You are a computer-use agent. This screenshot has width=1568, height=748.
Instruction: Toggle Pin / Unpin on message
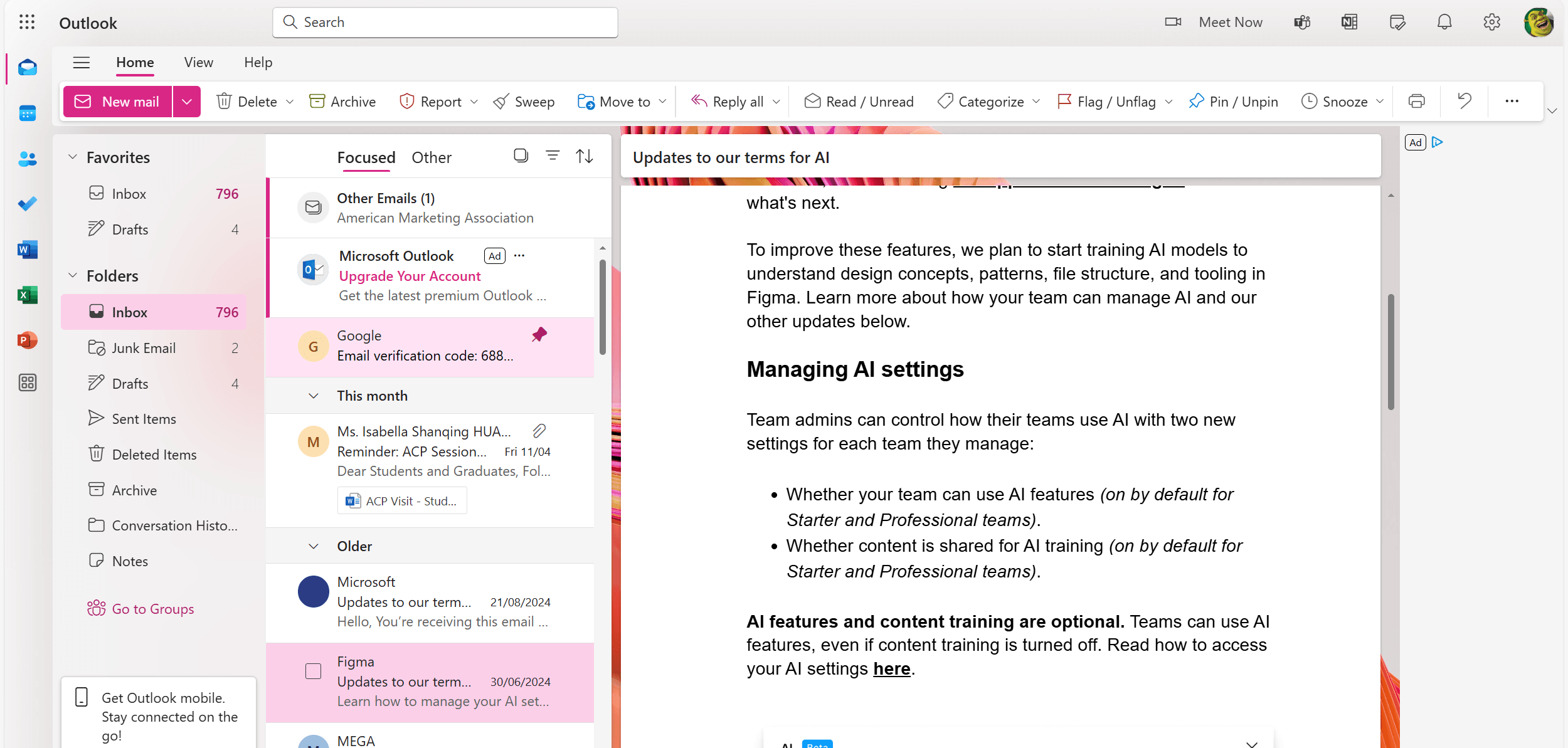(1233, 102)
